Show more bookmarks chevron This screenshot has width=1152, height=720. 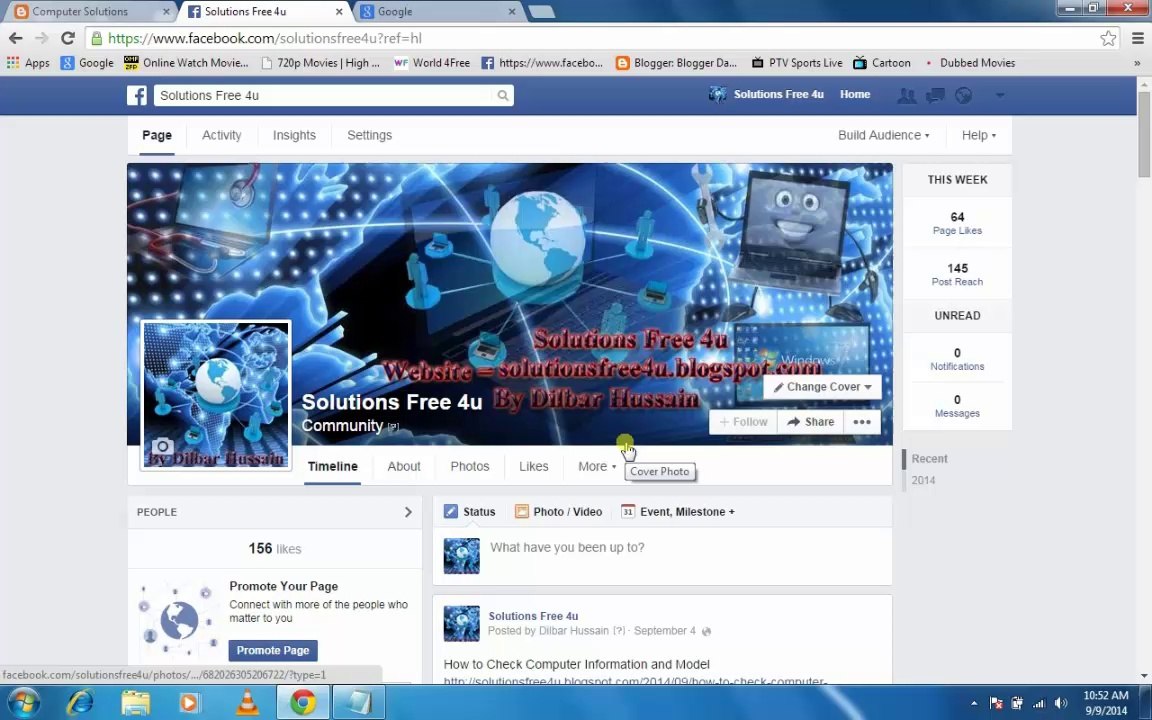(1137, 63)
